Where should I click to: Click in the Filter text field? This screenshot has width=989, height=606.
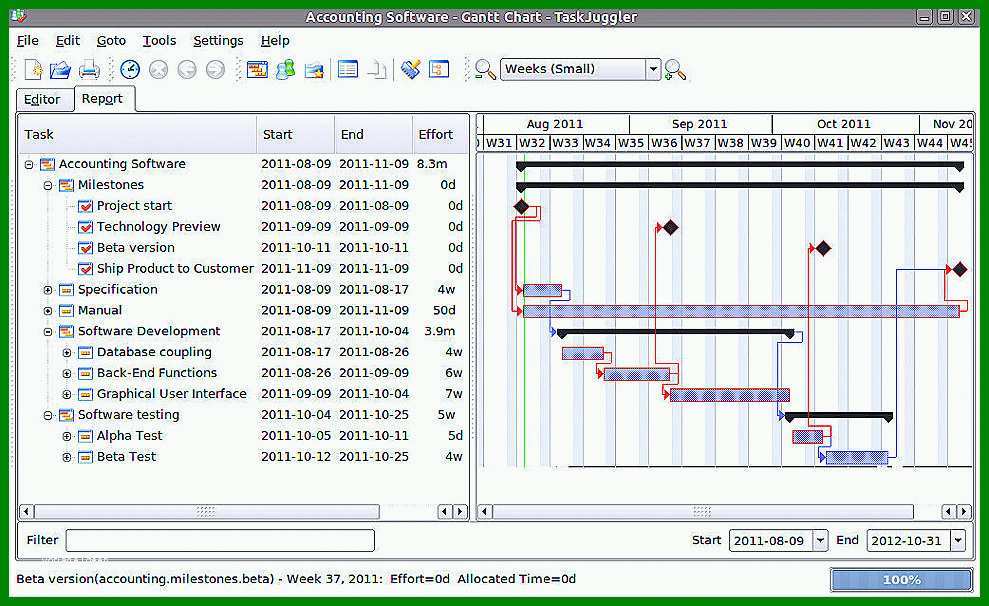[220, 540]
